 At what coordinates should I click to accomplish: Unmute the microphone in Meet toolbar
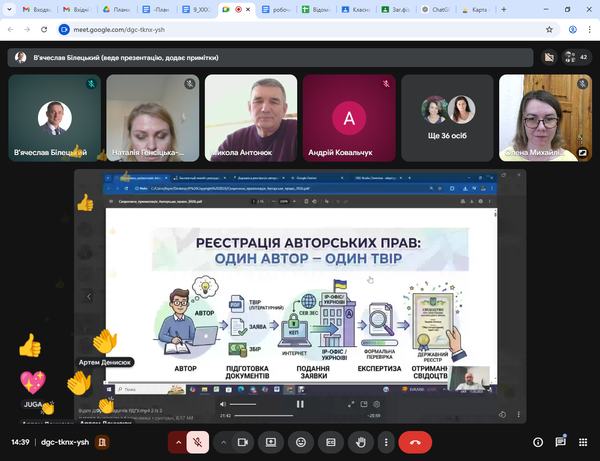click(x=200, y=442)
